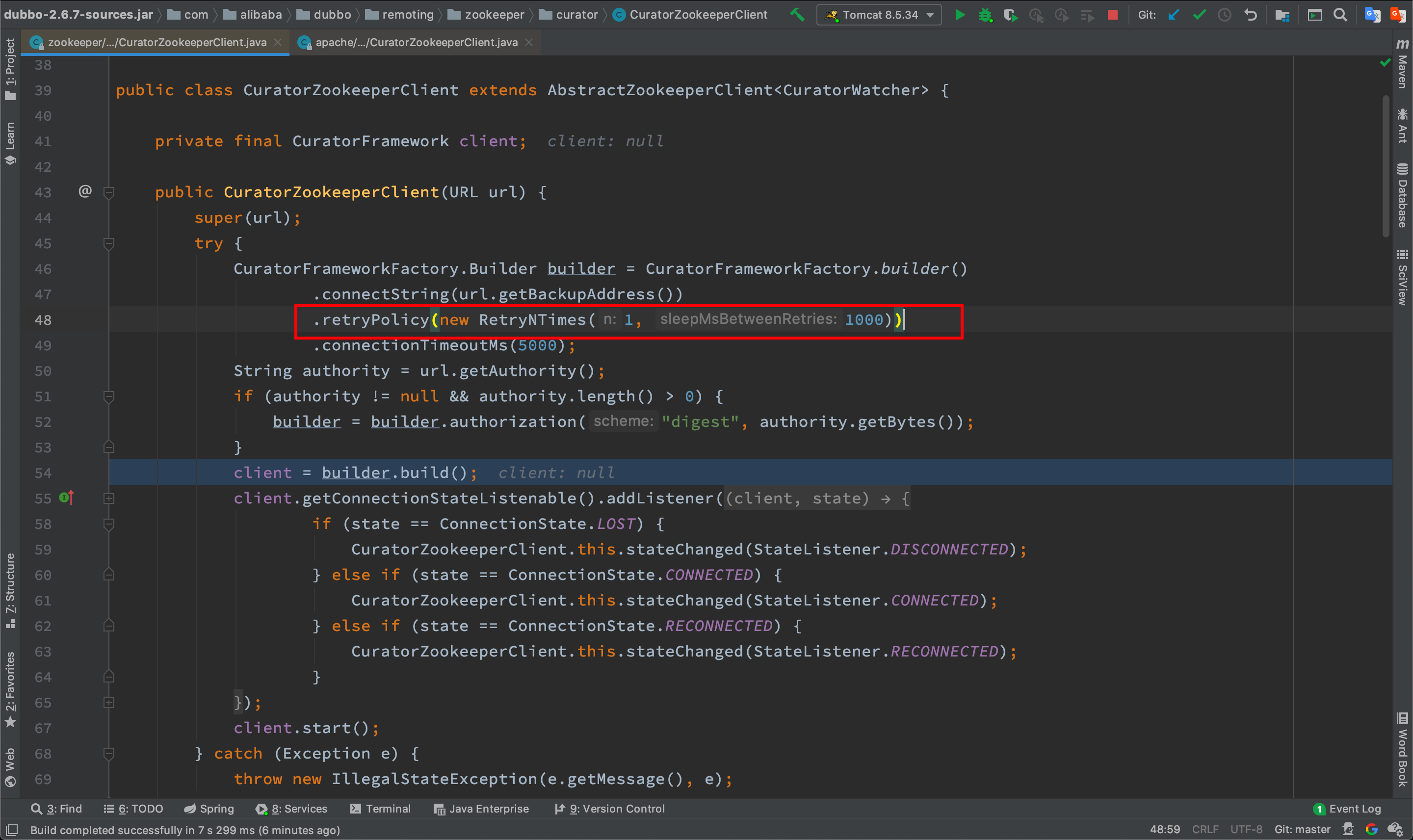Start debugging with the green bug icon

click(985, 15)
